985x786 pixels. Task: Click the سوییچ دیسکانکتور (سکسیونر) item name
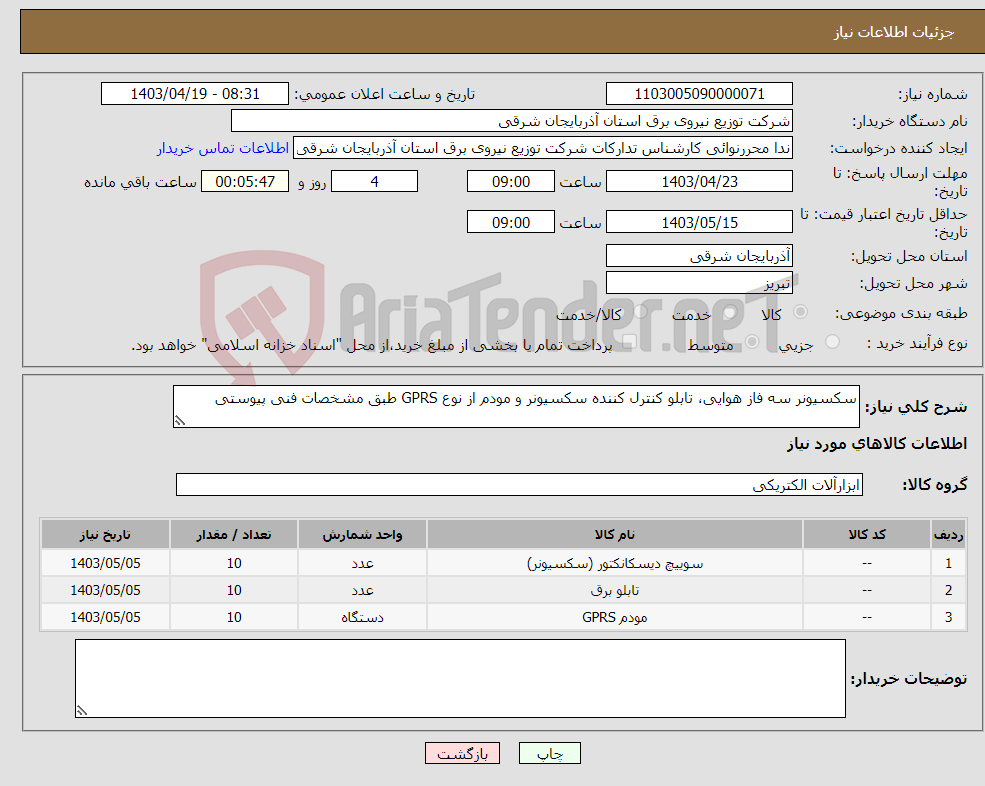tap(615, 564)
